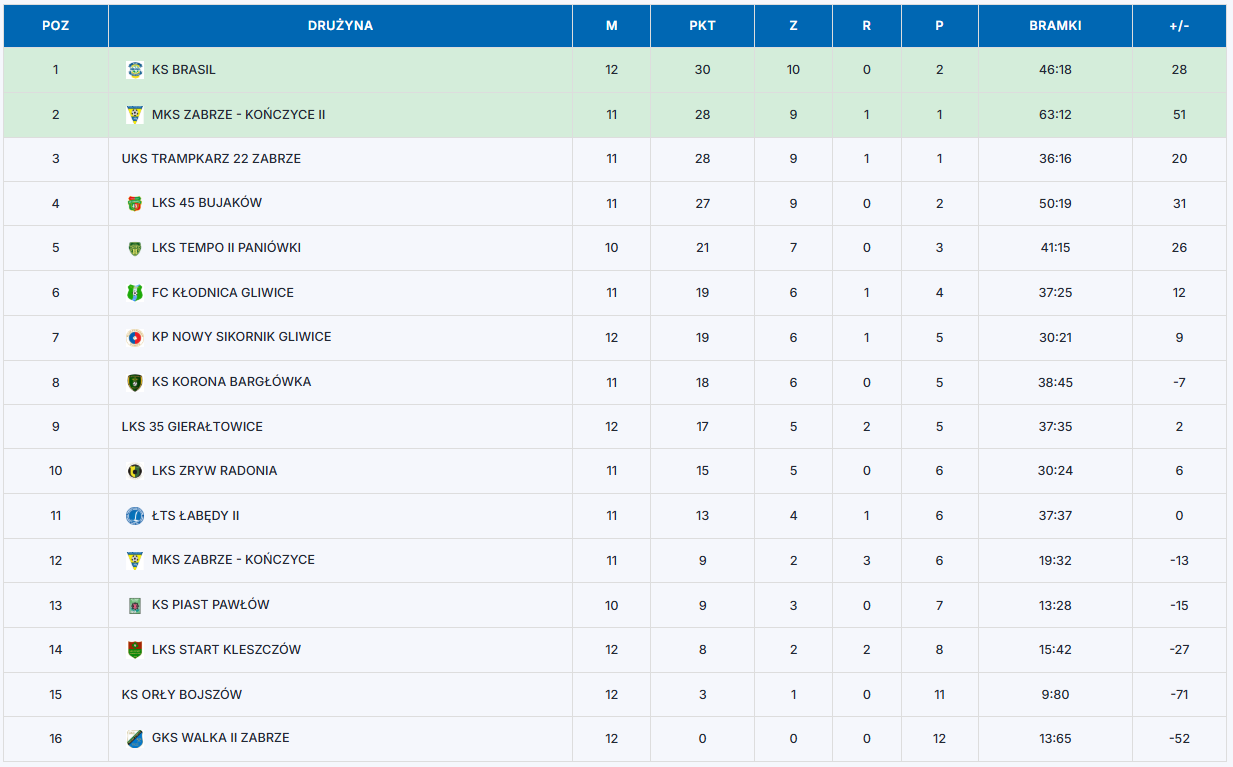Click the LKS Start Kleszczów crest icon

coord(135,650)
